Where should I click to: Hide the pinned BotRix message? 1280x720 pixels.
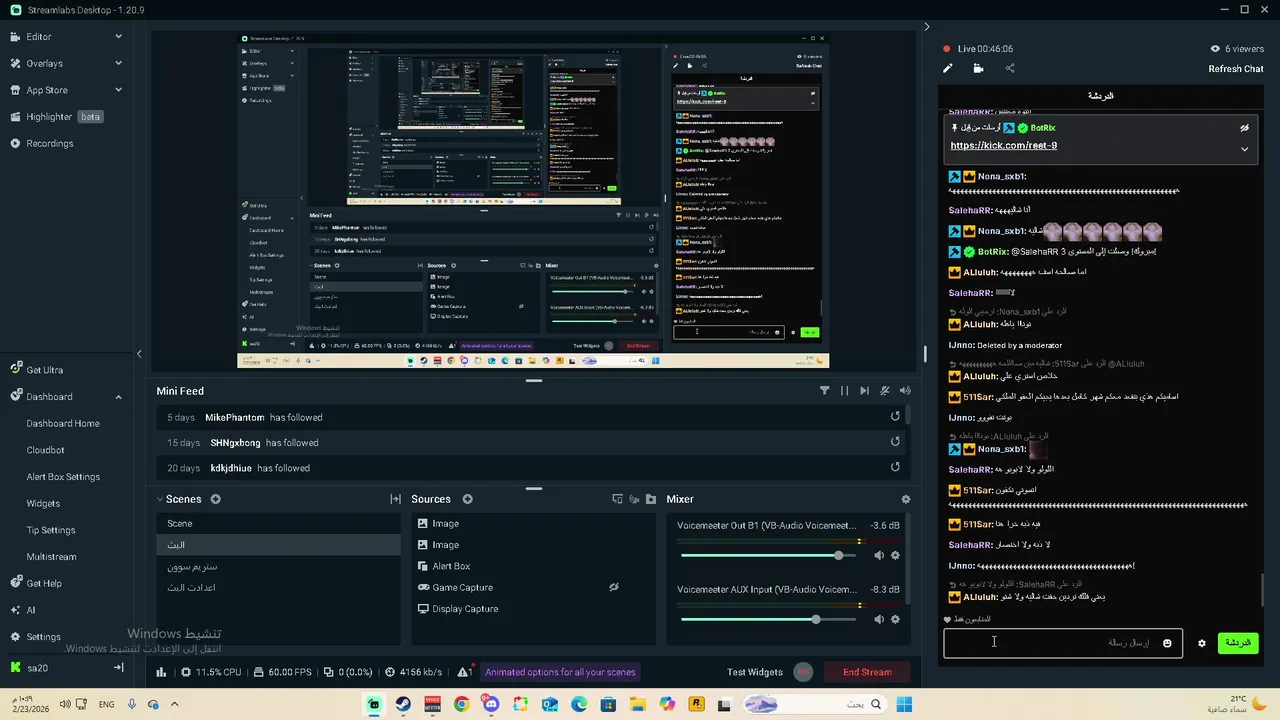point(1244,128)
